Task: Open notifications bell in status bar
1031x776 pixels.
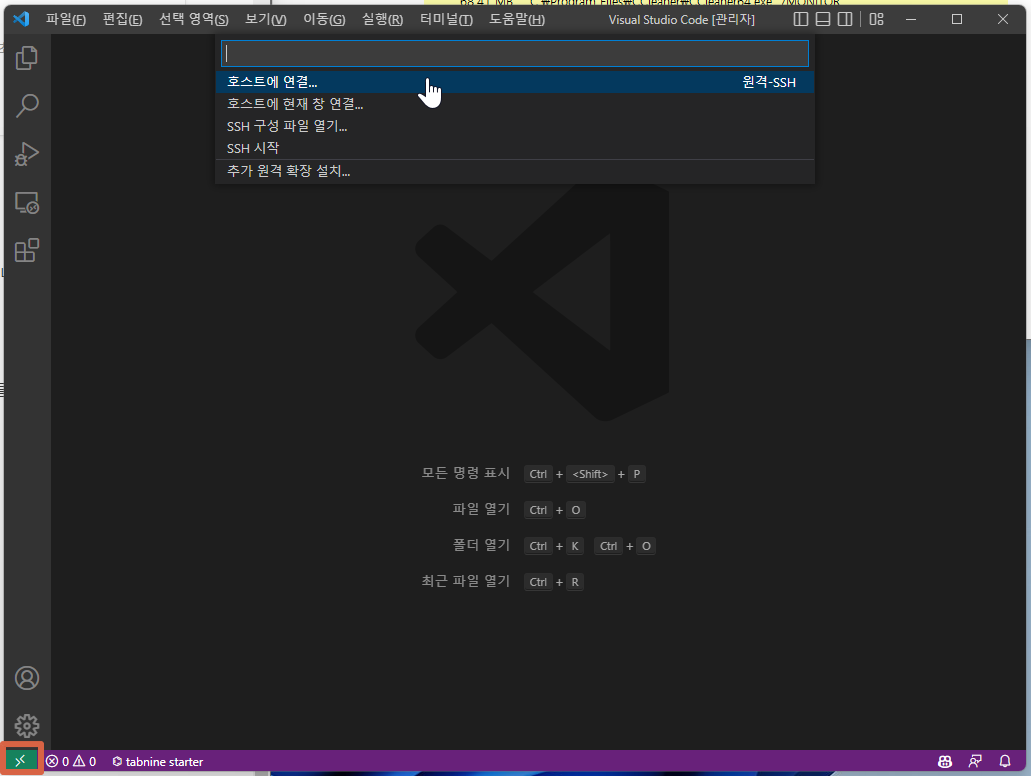Action: [1005, 762]
